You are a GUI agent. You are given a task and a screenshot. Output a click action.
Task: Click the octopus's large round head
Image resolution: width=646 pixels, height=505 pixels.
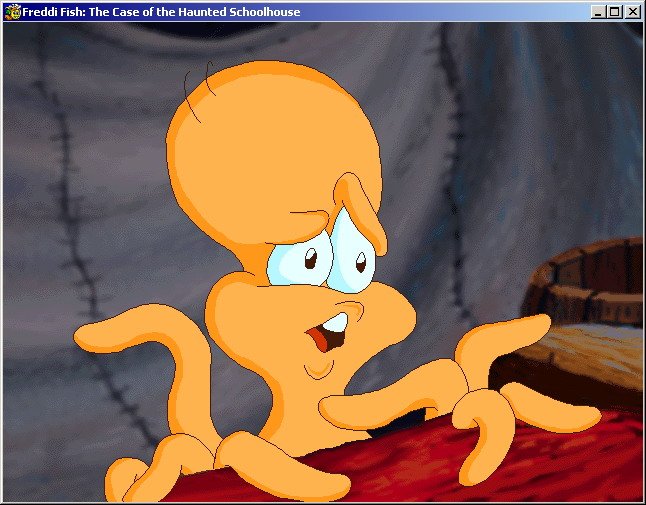tap(274, 157)
